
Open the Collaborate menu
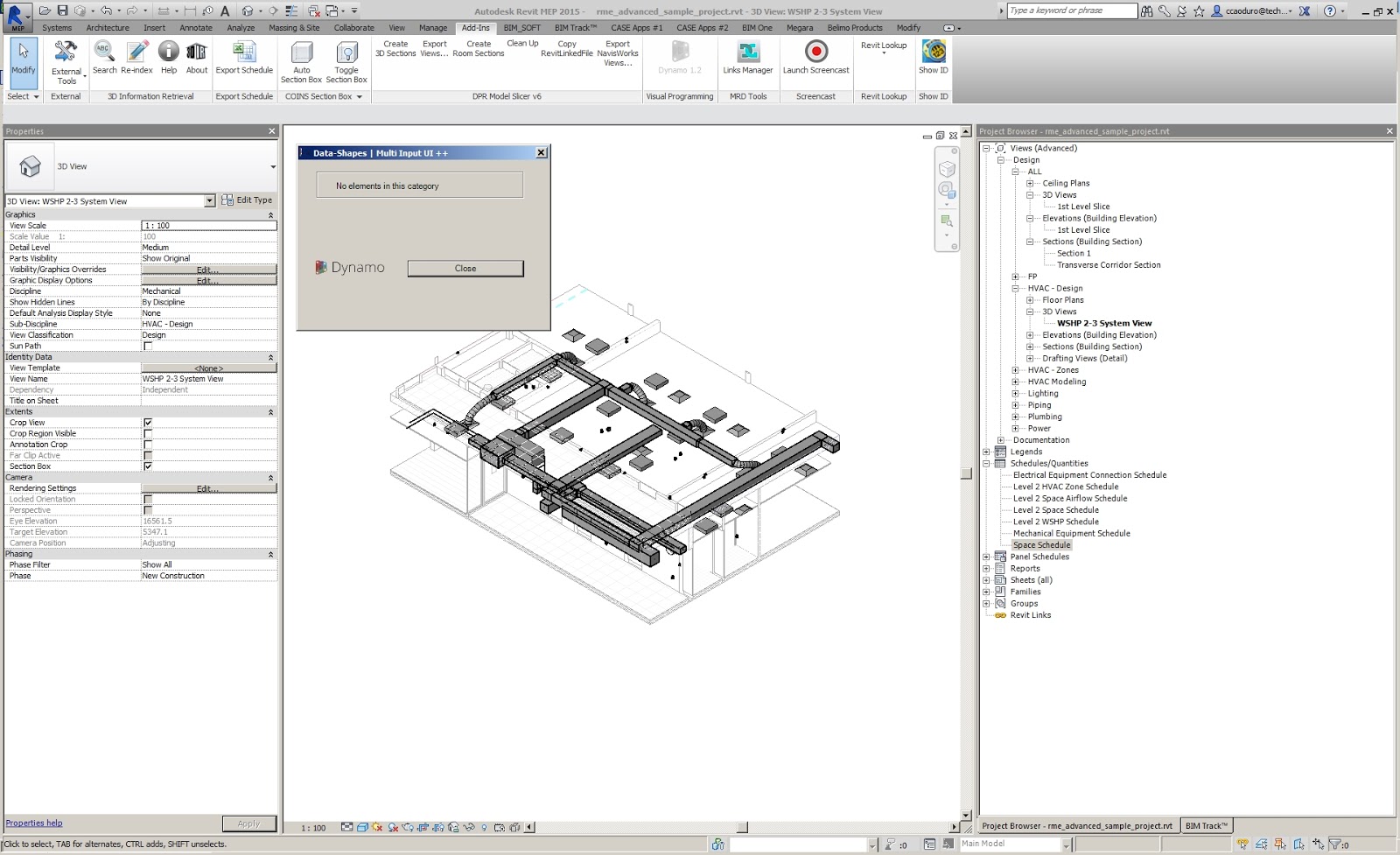[353, 27]
